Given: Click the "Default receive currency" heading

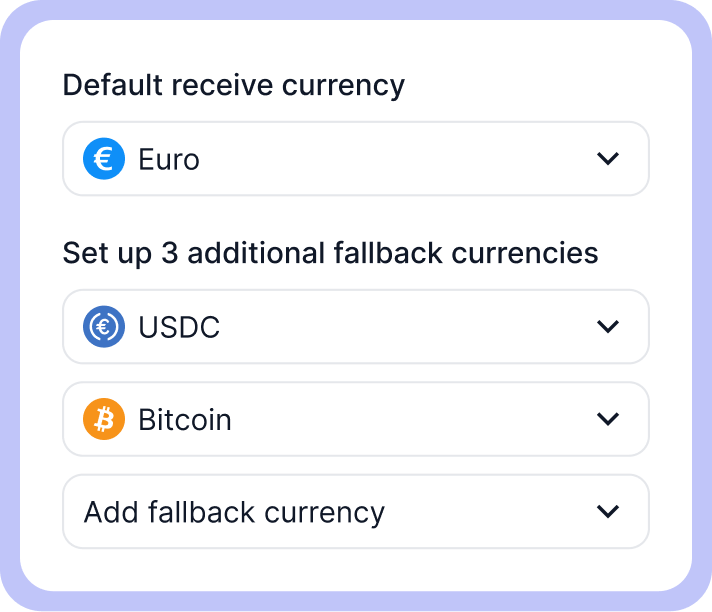Looking at the screenshot, I should tap(233, 86).
